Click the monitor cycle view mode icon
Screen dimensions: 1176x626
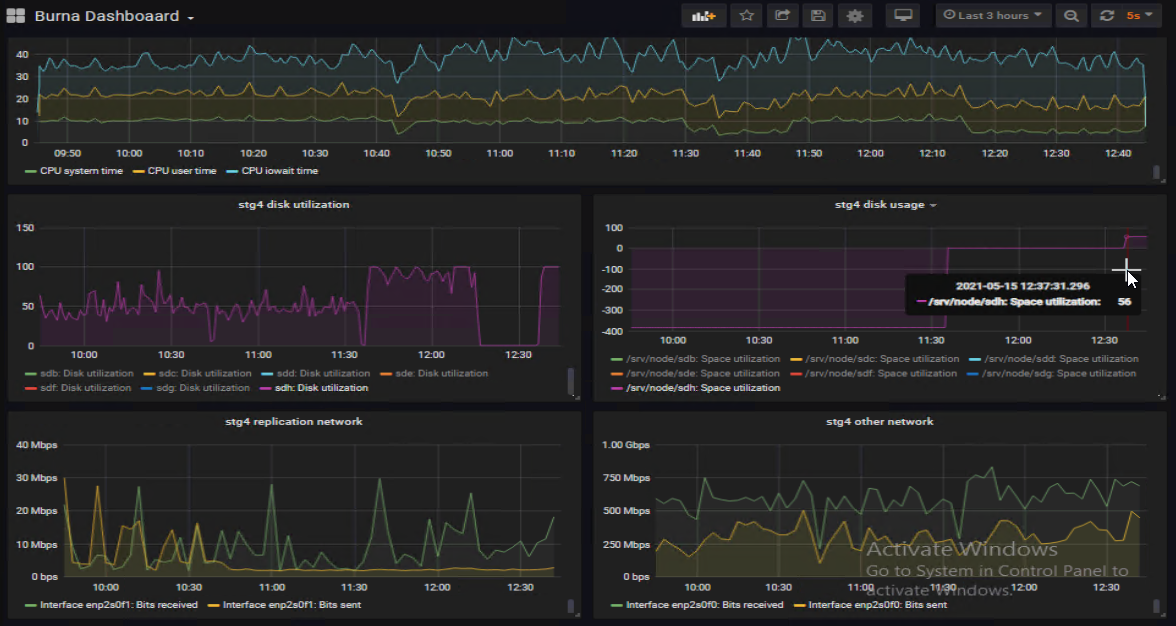pyautogui.click(x=903, y=16)
